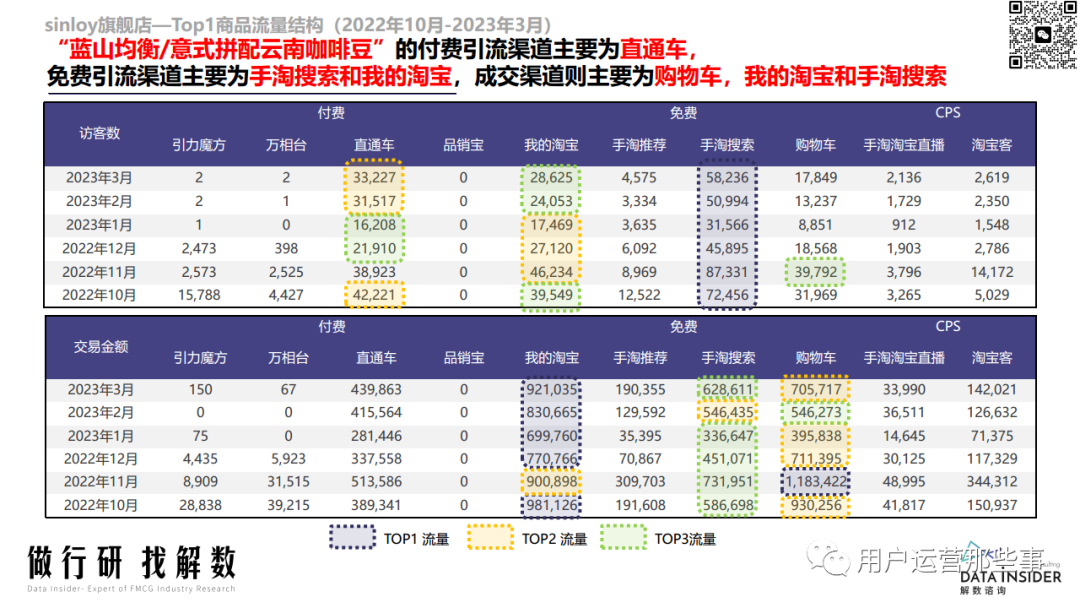
Task: Click 手淘淘宝直播 column header in 访客数 table
Action: [x=904, y=145]
